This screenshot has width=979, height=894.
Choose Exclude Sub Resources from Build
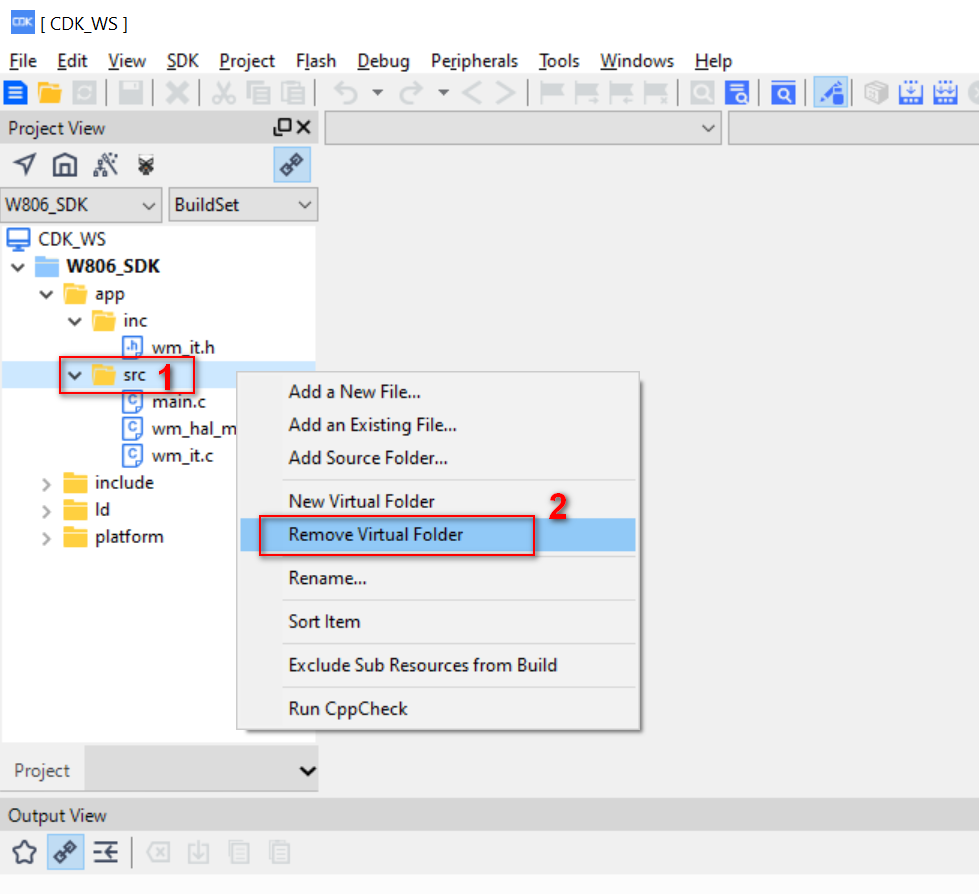(438, 666)
